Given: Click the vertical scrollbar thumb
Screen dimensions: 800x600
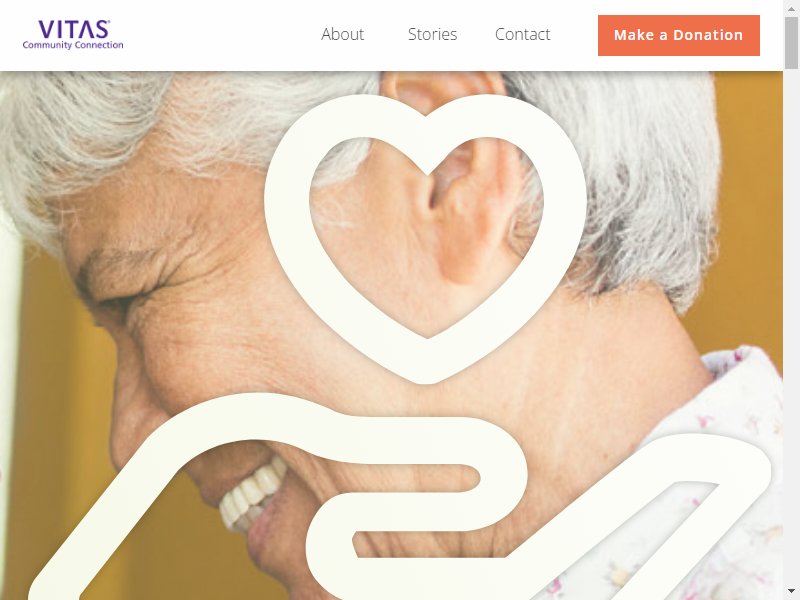Looking at the screenshot, I should pyautogui.click(x=791, y=42).
